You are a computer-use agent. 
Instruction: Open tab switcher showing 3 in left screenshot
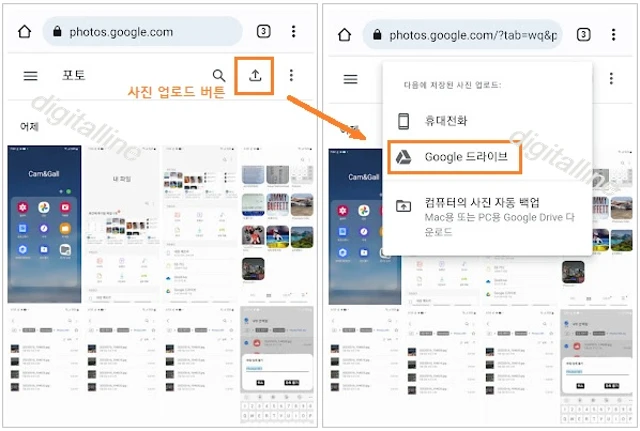263,31
